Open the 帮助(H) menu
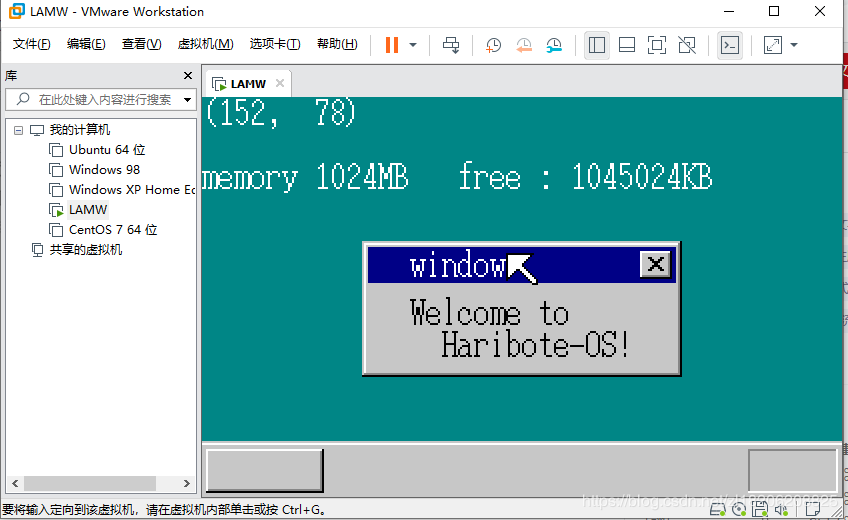The image size is (848, 520). (x=337, y=44)
